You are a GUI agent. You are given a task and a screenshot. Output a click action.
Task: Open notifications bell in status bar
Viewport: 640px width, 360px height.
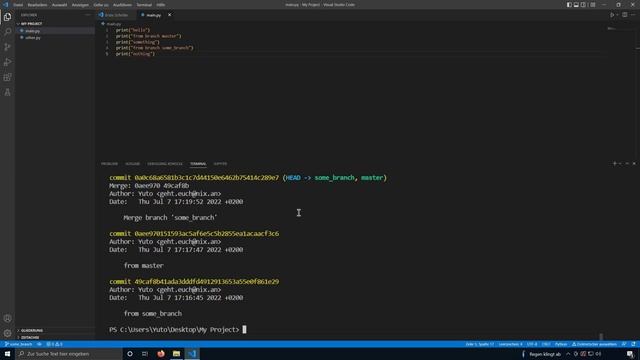click(x=633, y=344)
